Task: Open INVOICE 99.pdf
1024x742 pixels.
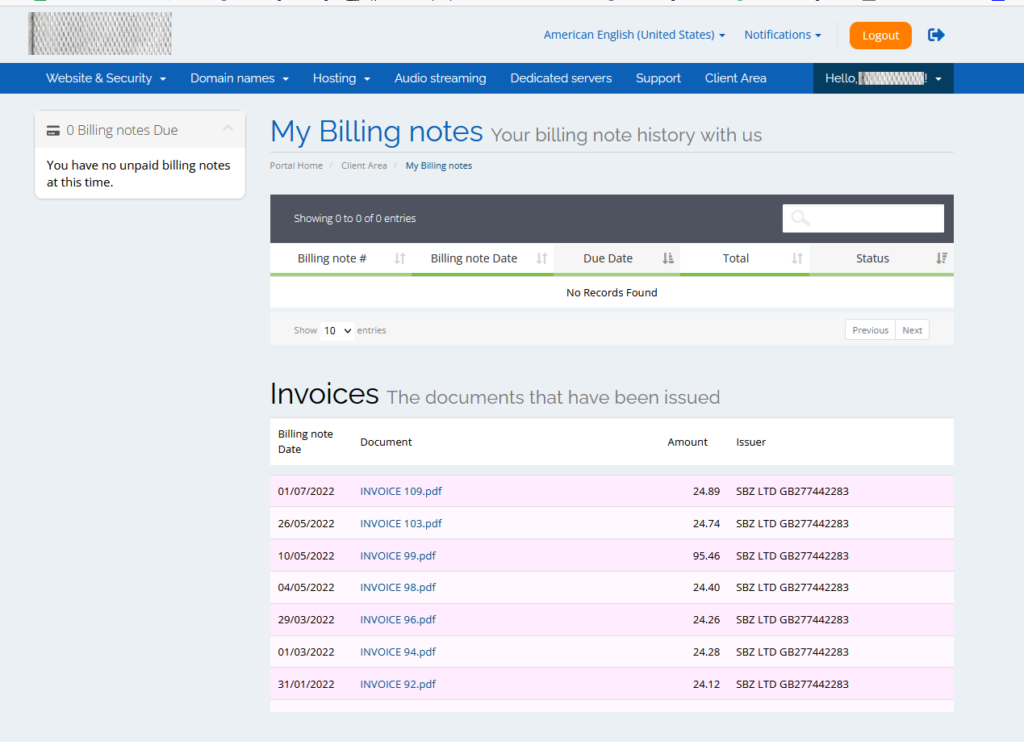Action: (x=398, y=555)
